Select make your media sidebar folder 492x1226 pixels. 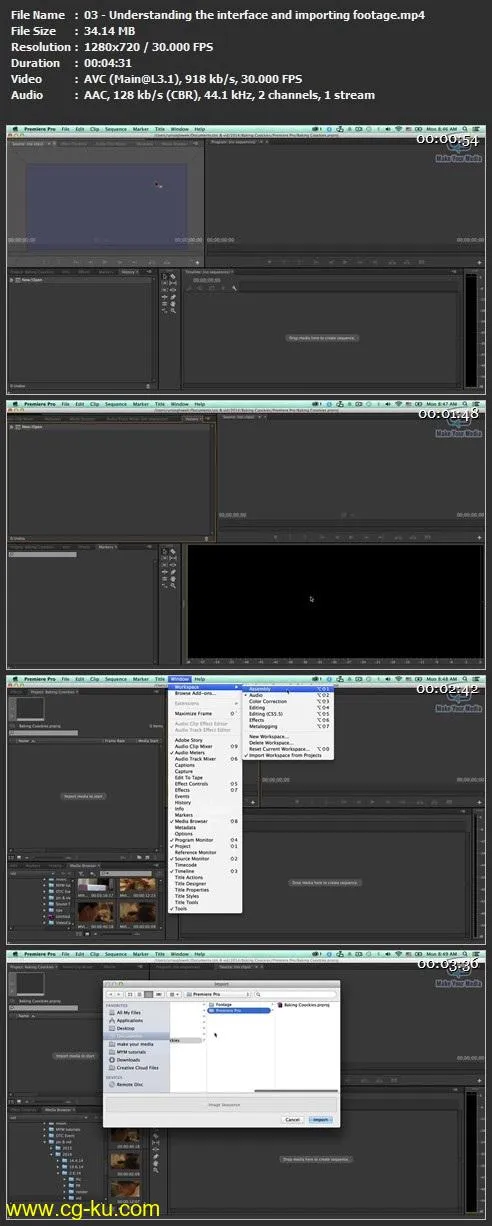tap(135, 1044)
